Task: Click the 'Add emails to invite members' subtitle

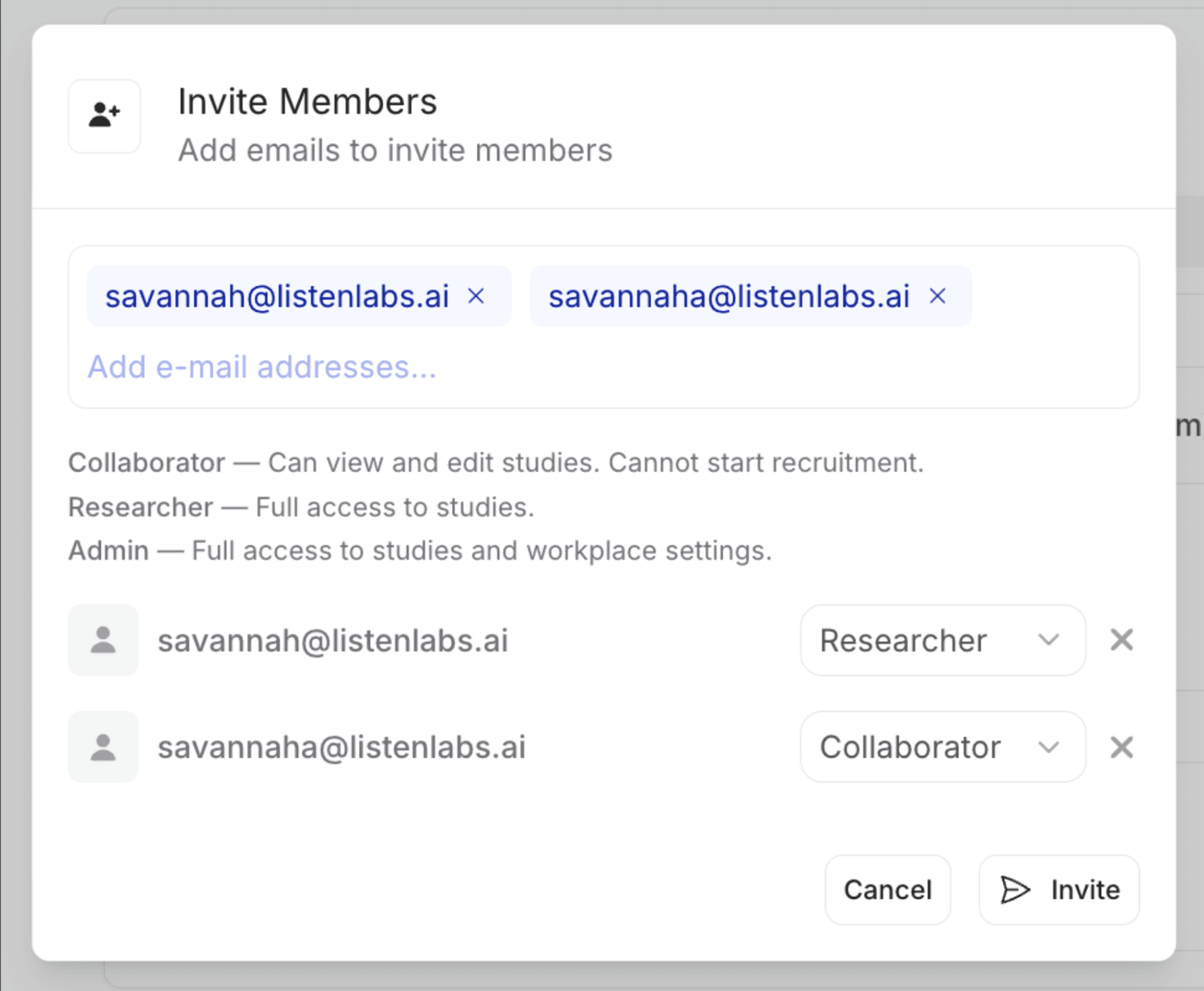Action: [x=395, y=150]
